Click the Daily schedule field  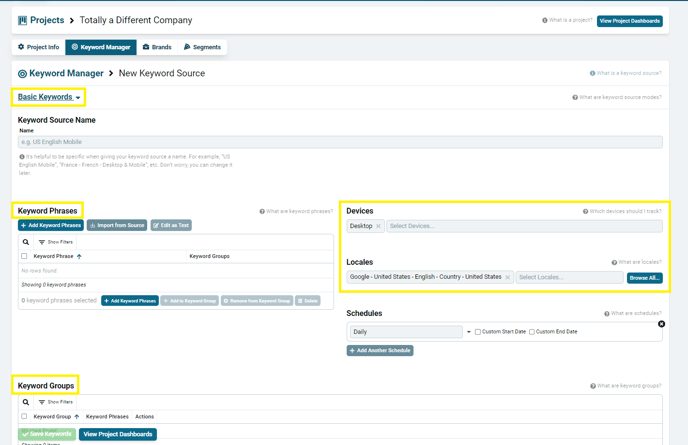click(406, 332)
